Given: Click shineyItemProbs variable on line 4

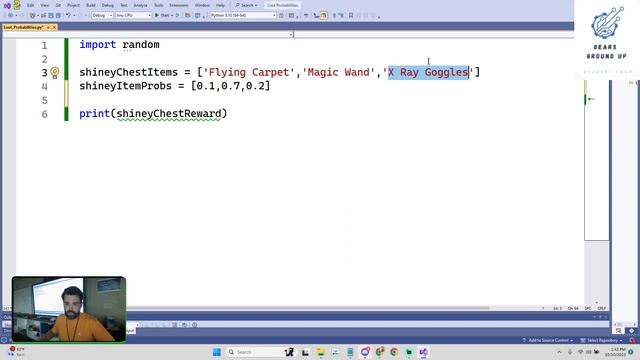Looking at the screenshot, I should [125, 86].
